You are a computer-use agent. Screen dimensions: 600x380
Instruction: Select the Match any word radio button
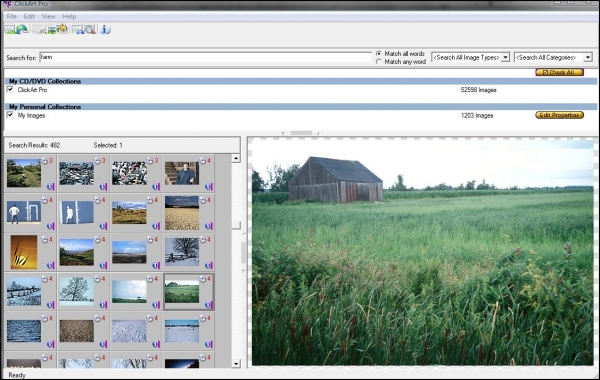pyautogui.click(x=379, y=62)
